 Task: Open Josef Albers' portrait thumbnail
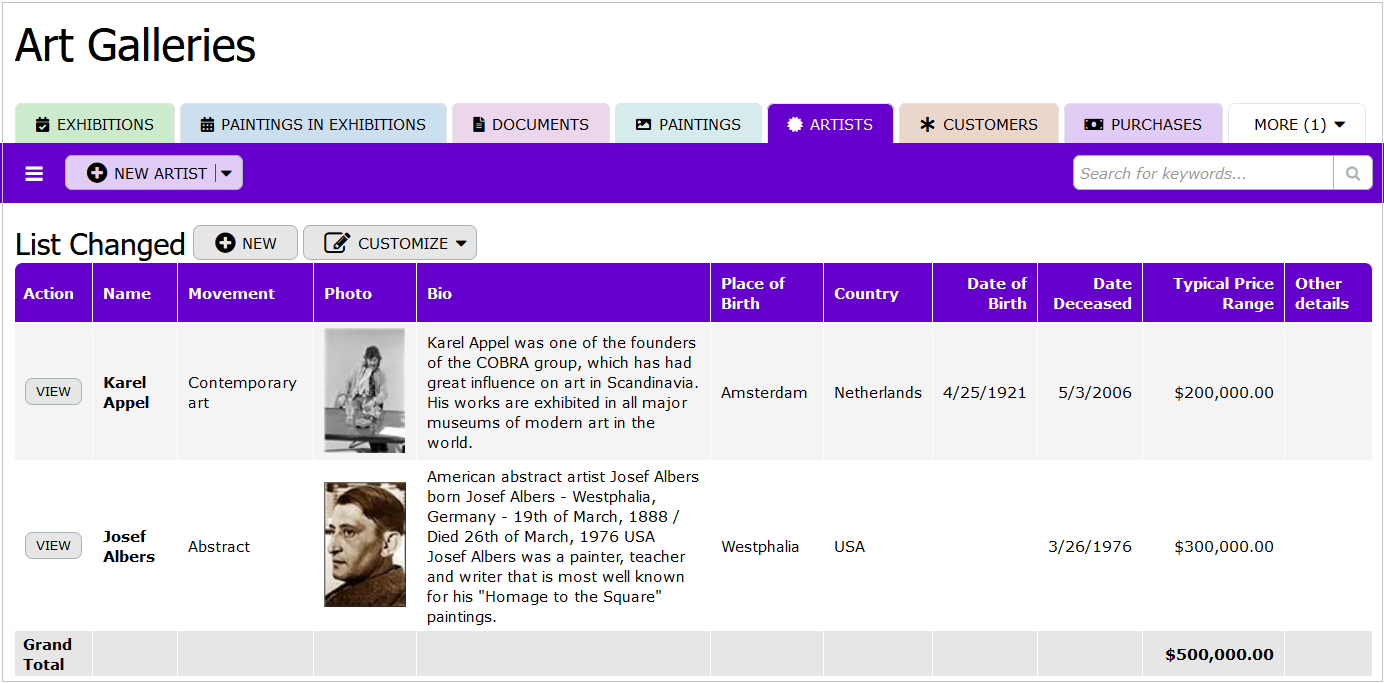click(364, 545)
